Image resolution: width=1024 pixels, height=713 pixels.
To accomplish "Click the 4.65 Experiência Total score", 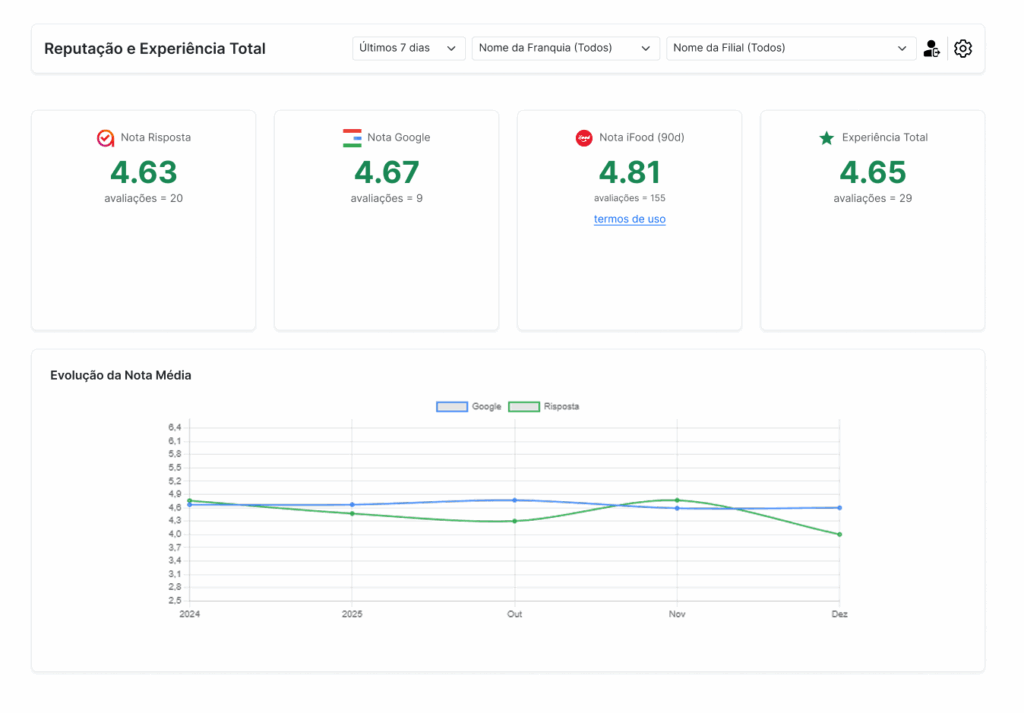I will tap(872, 172).
